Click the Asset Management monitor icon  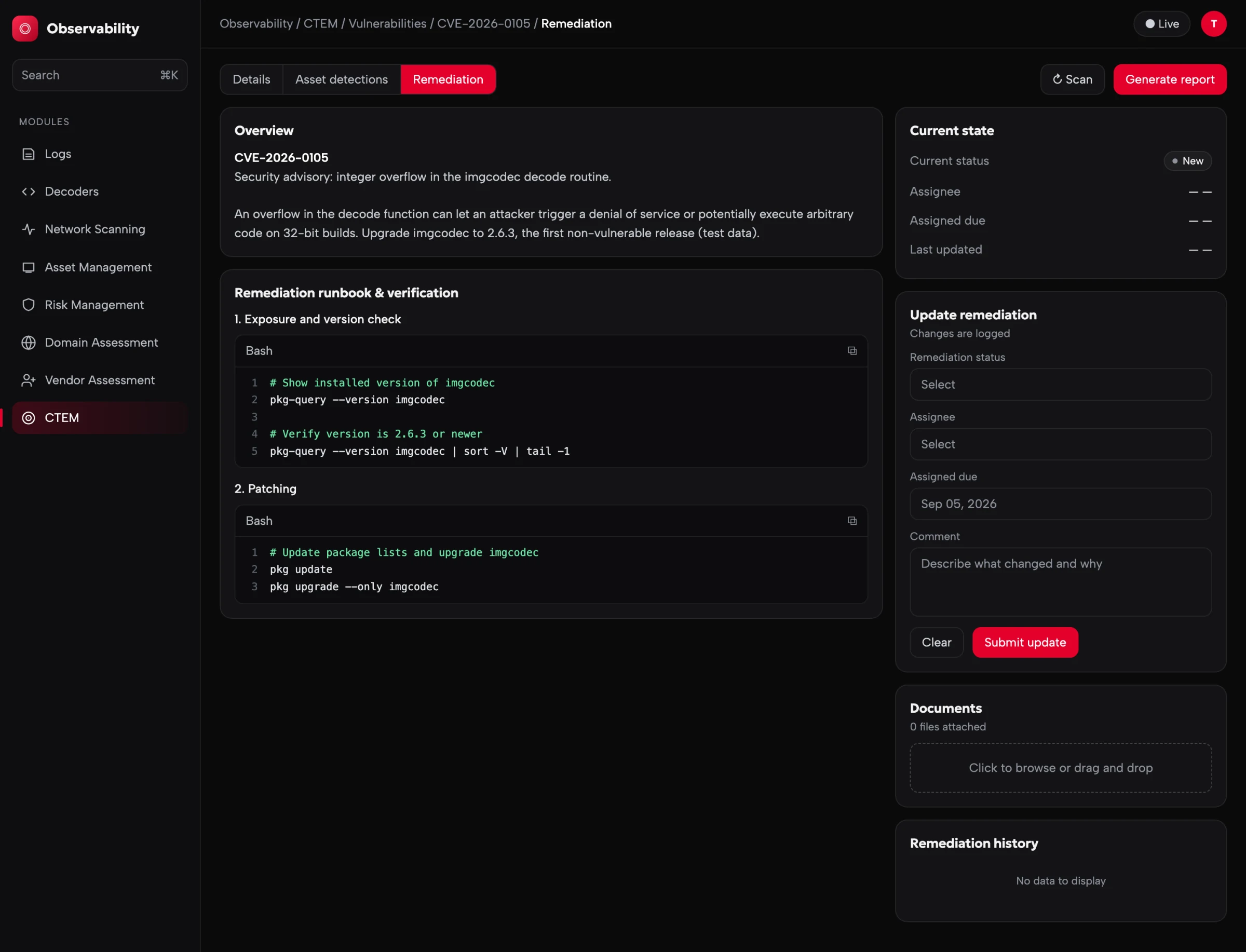[x=29, y=267]
